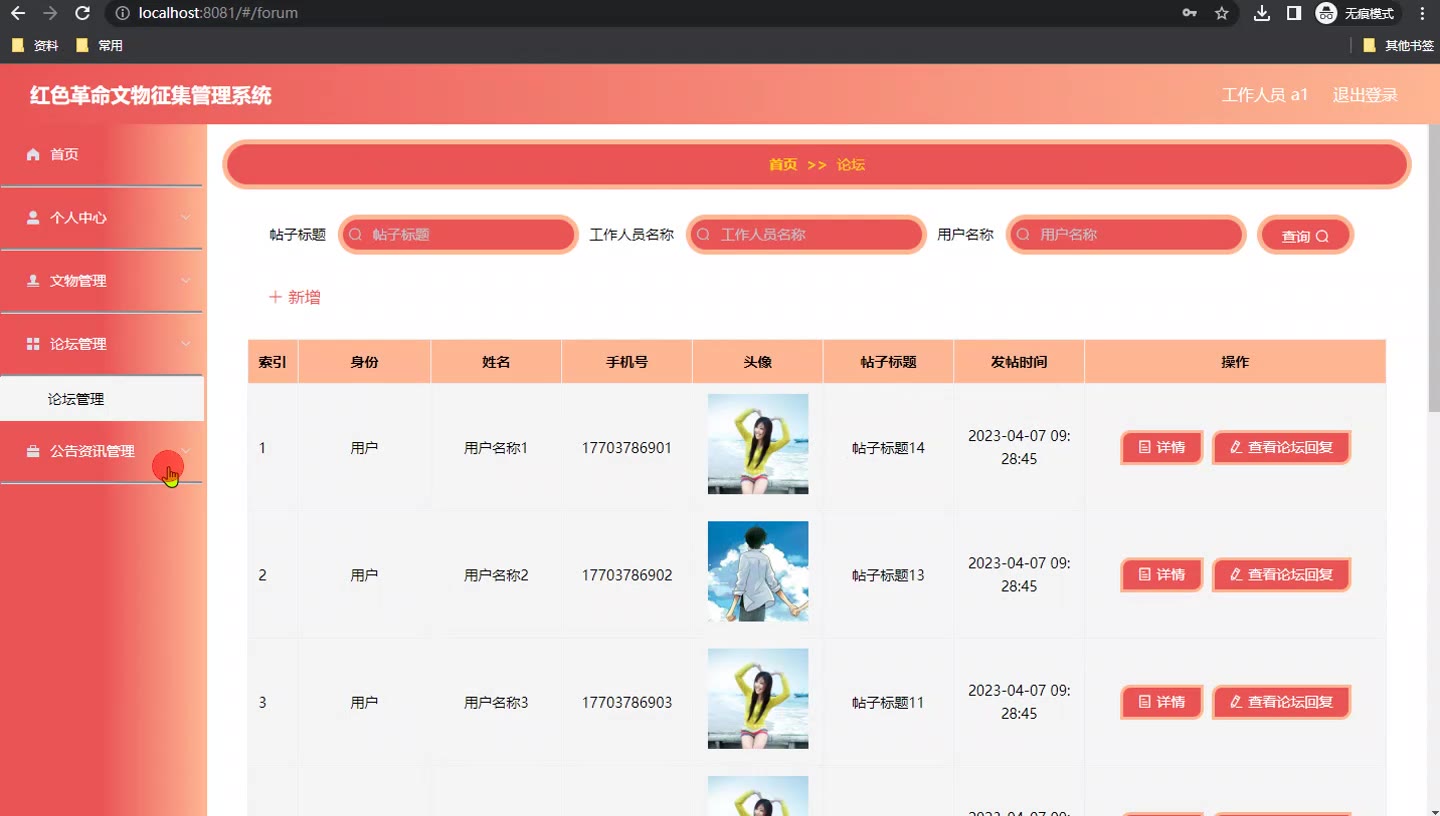Click the icon beside 文物管理
Image resolution: width=1440 pixels, height=816 pixels.
tap(33, 280)
